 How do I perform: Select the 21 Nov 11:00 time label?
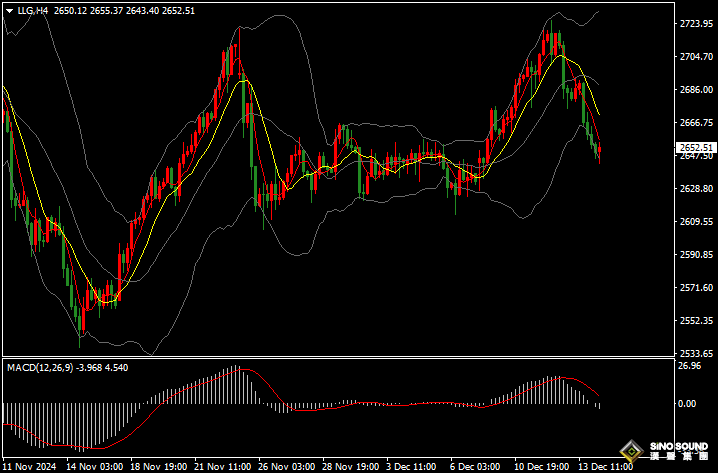point(223,467)
